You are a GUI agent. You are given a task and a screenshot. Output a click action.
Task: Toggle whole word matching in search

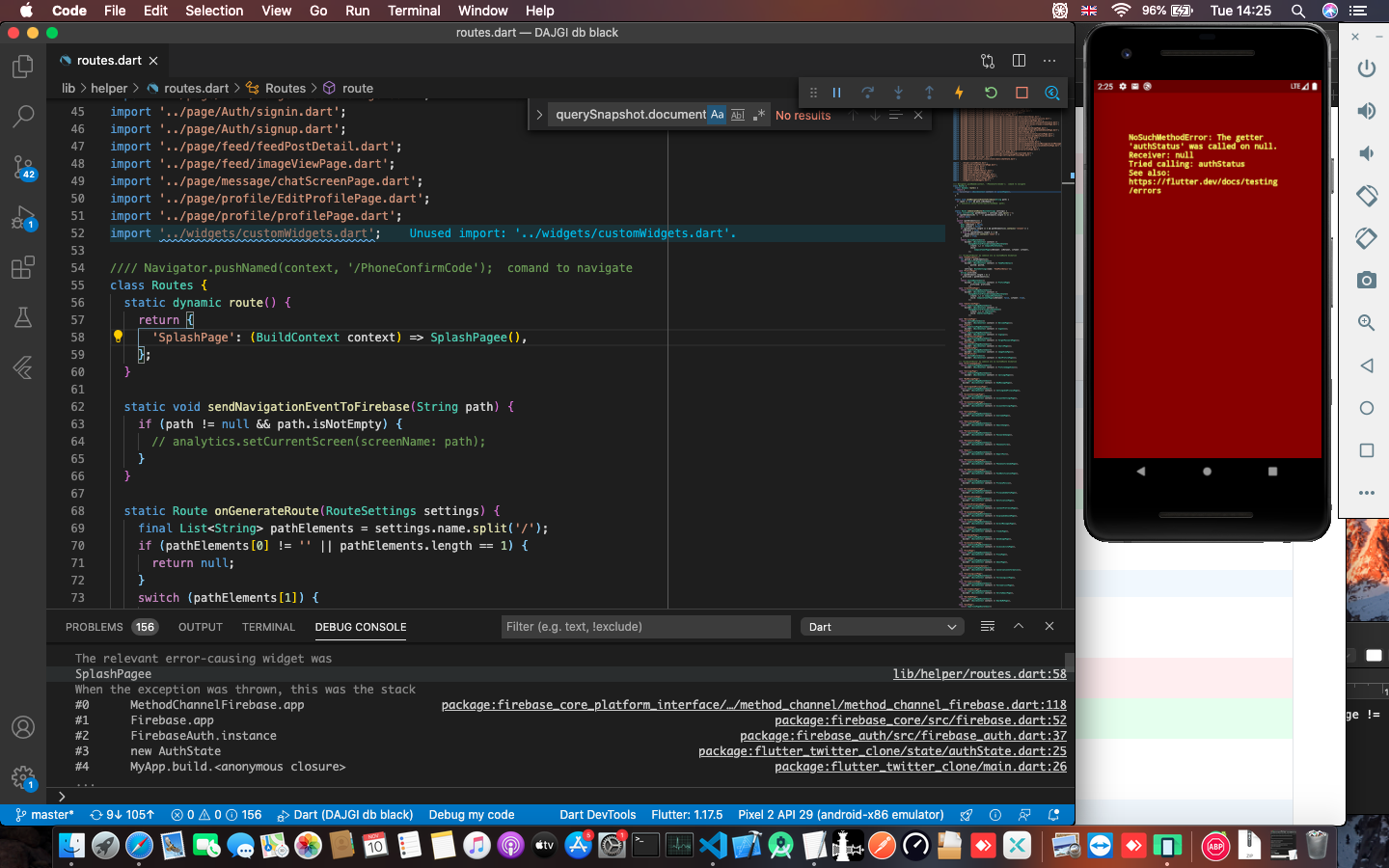738,114
